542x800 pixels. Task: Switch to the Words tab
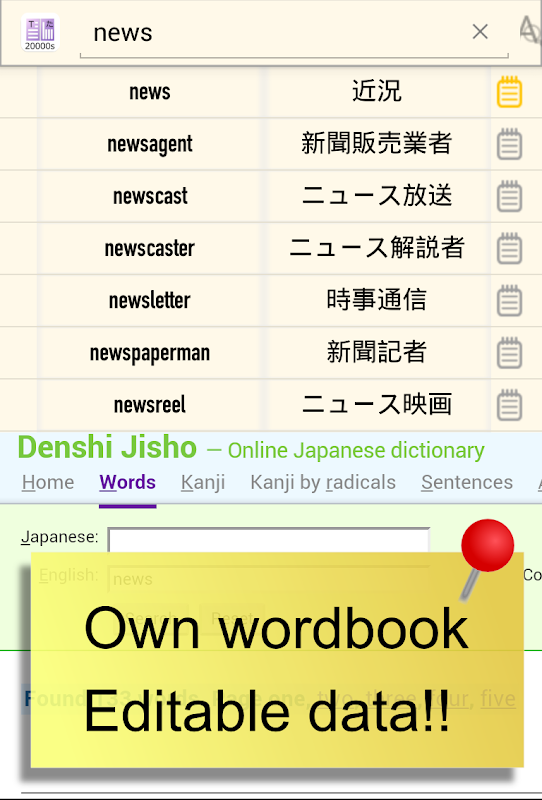point(128,482)
